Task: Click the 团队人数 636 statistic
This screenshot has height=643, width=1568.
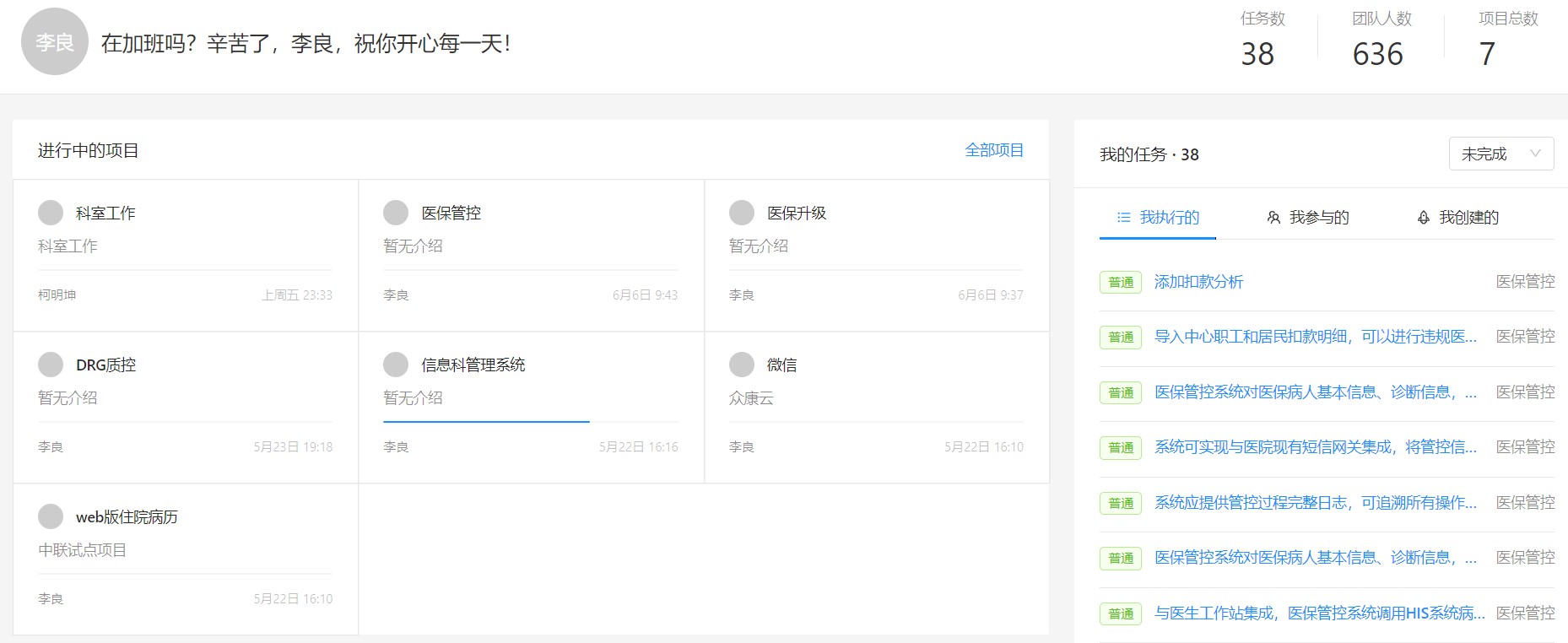Action: pos(1381,40)
